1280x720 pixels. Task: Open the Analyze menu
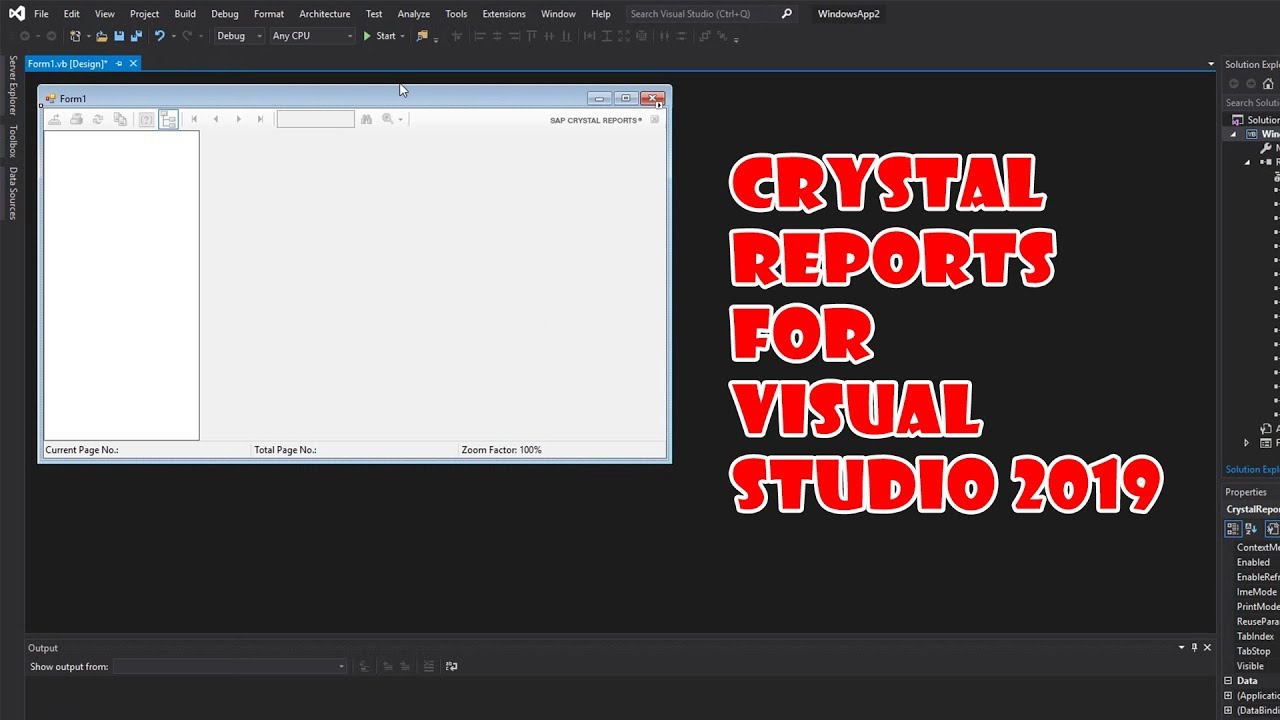414,14
